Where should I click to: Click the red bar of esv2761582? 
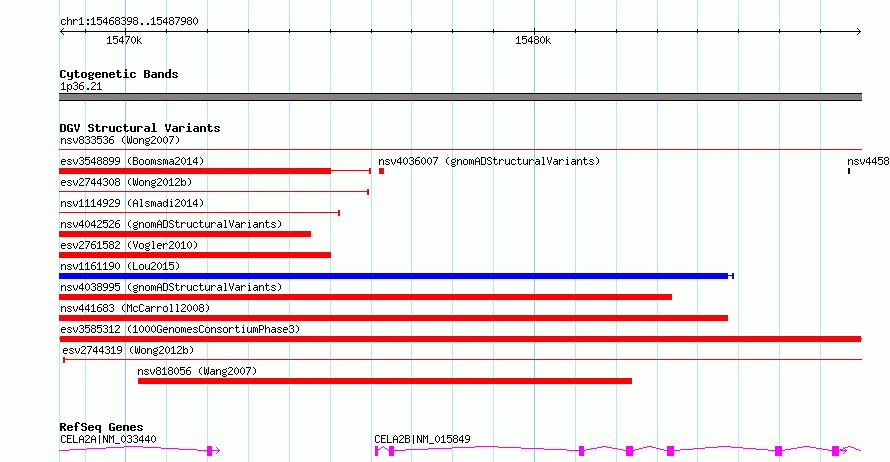click(195, 255)
